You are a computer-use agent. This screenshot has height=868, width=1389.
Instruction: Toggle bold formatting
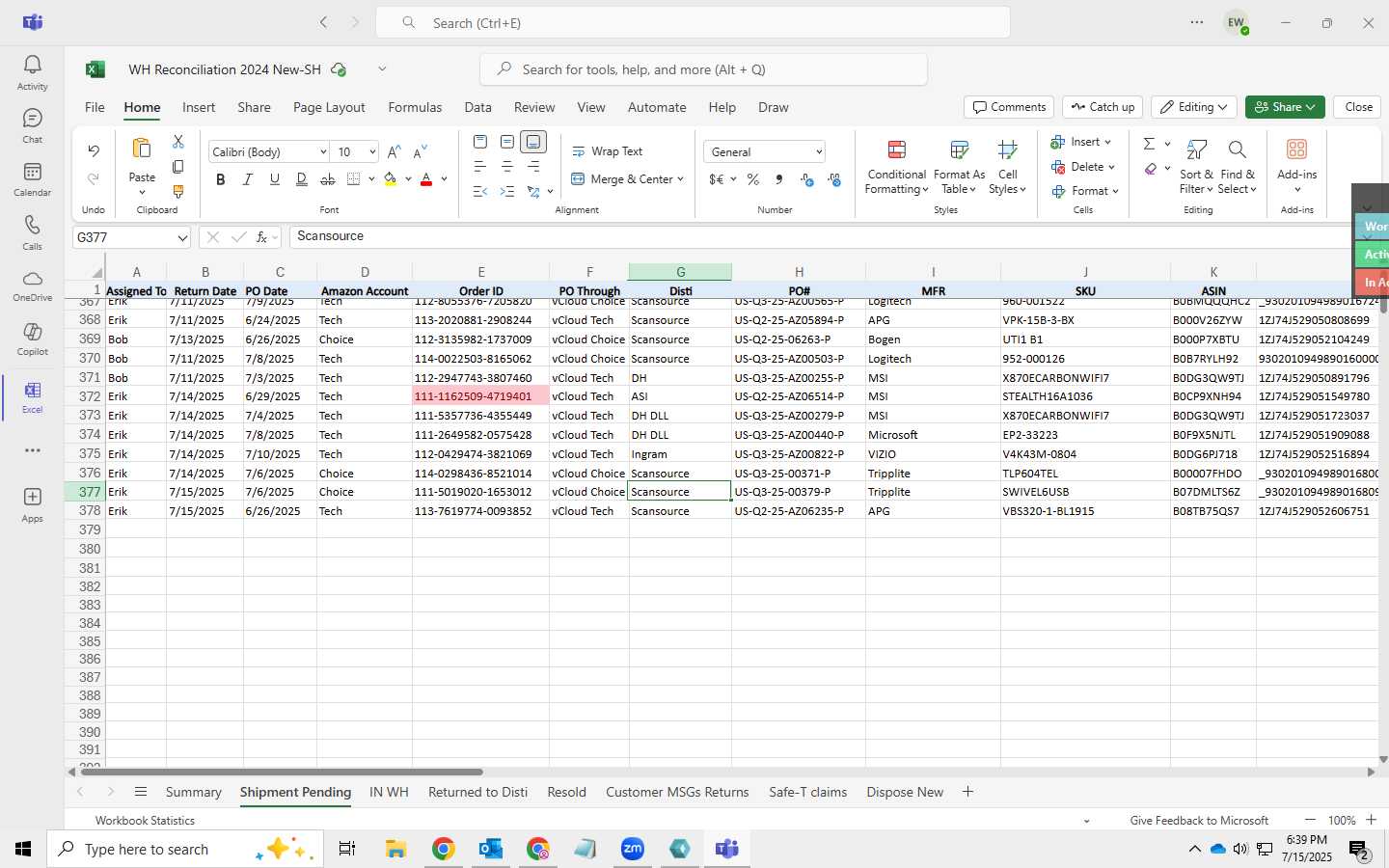pos(221,179)
